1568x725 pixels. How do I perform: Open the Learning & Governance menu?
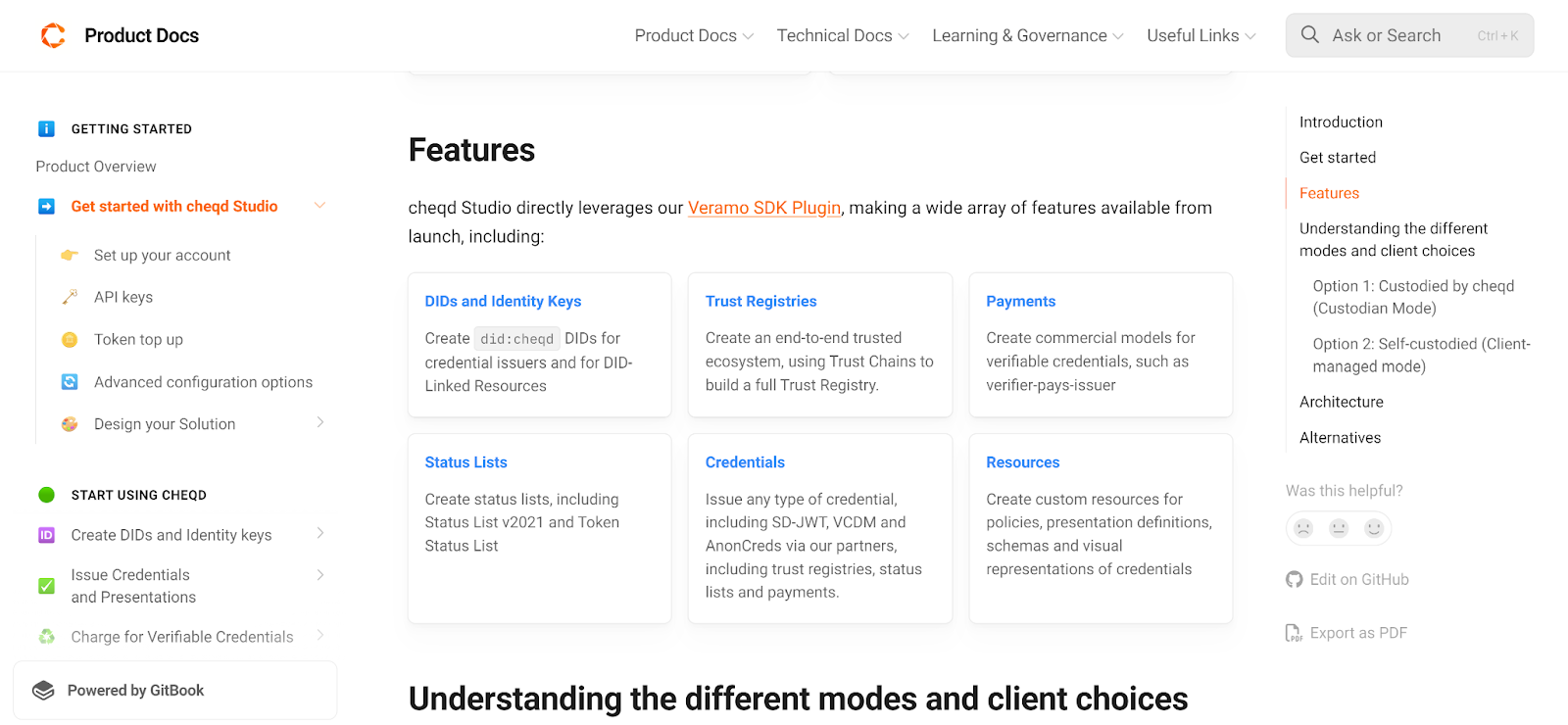[1027, 36]
